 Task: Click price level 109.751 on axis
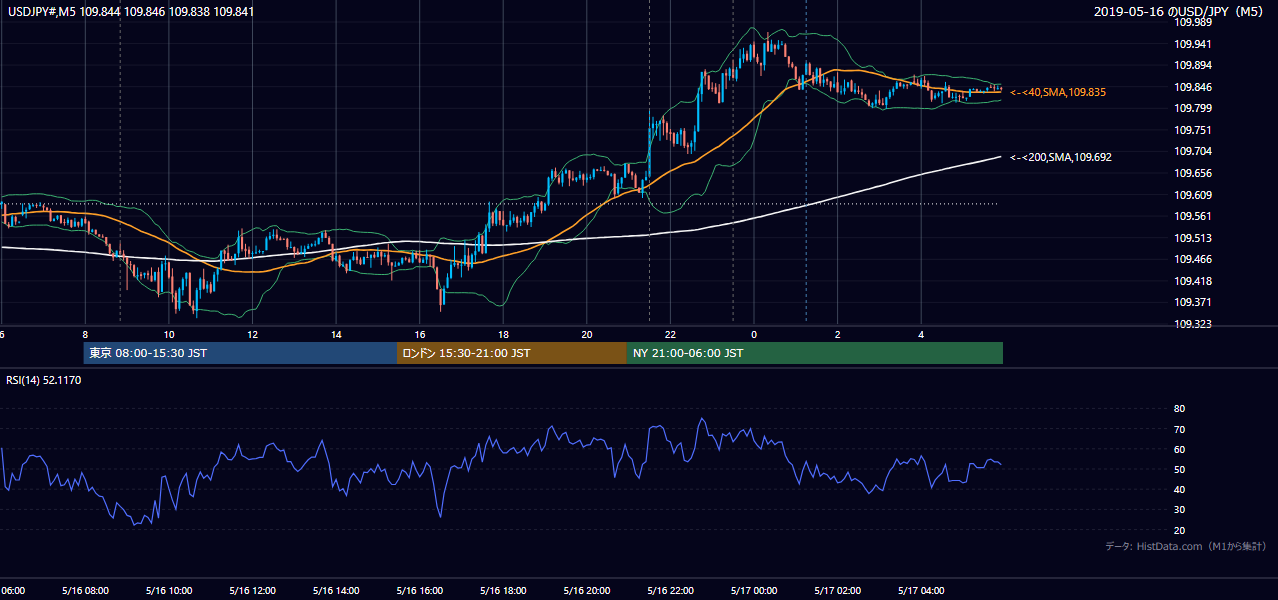(x=1192, y=130)
